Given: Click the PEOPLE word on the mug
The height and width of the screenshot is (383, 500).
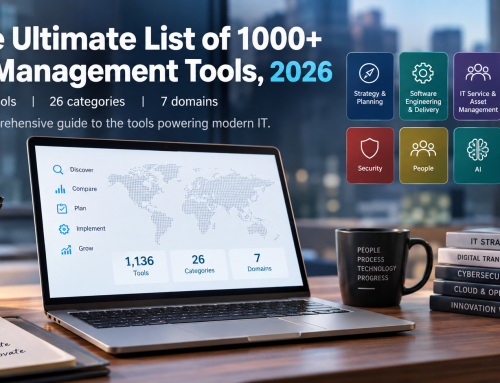Looking at the screenshot, I should point(369,250).
